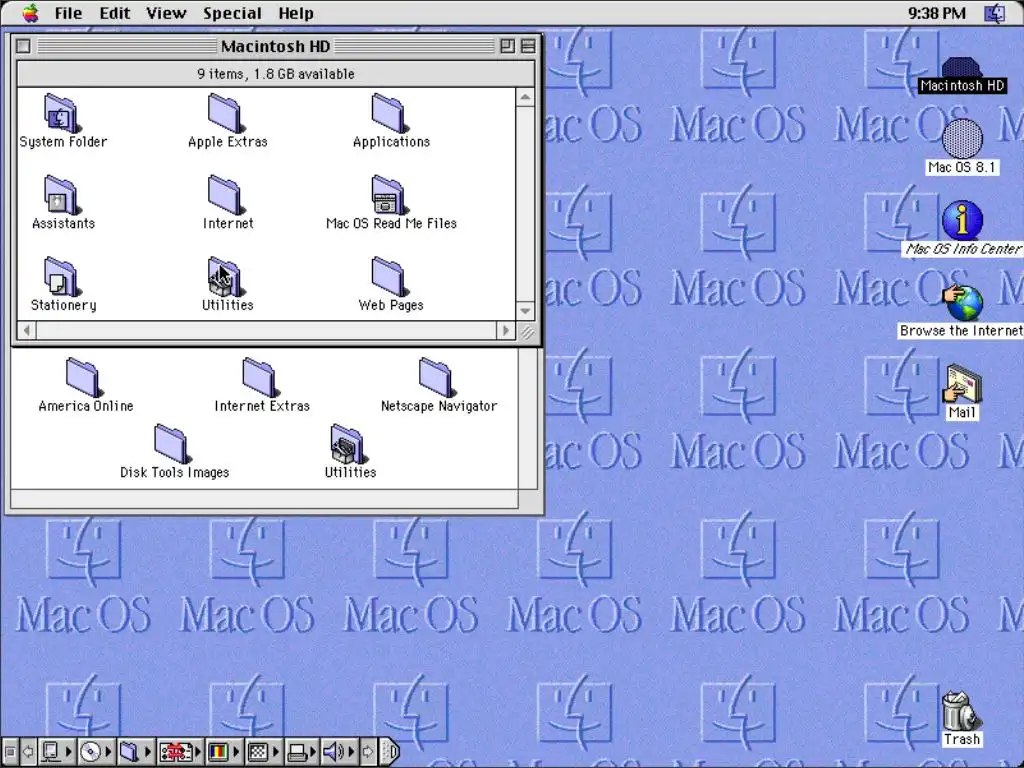Select the Trash icon

pyautogui.click(x=961, y=711)
